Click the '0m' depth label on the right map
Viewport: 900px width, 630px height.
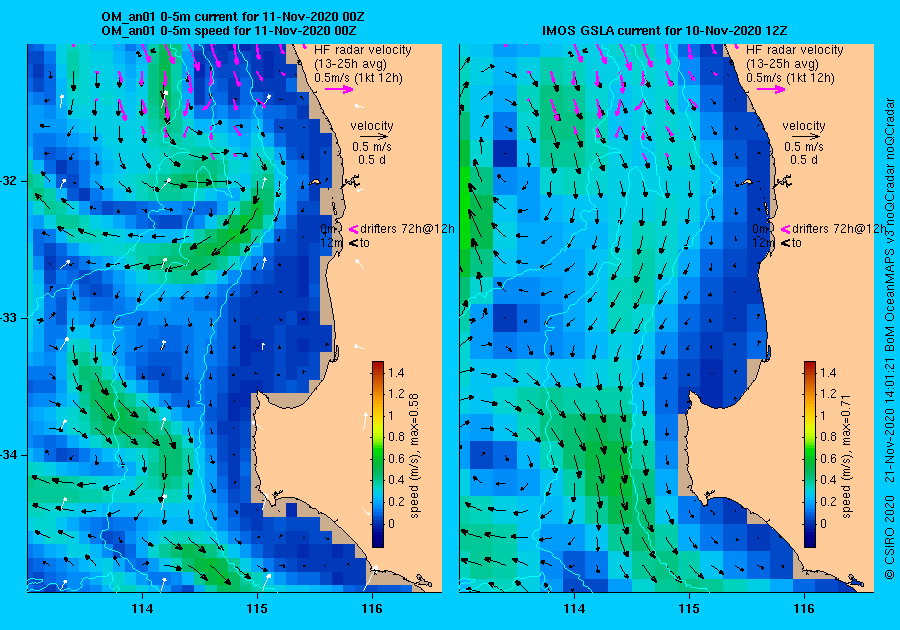[x=760, y=229]
